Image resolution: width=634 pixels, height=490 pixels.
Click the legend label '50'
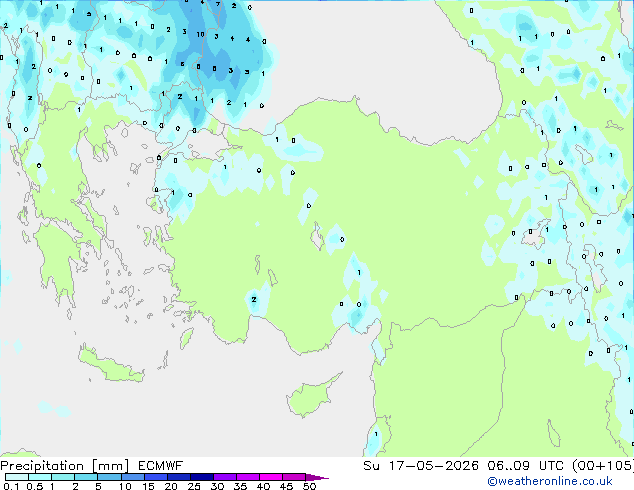tap(309, 486)
